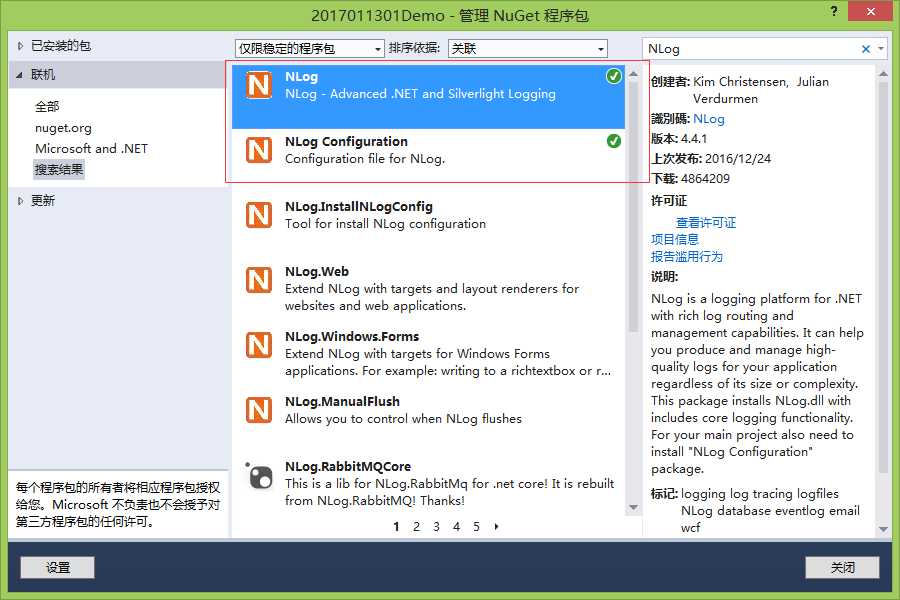Screen dimensions: 900x600
Task: Click the NLog.Web package icon
Action: coord(259,280)
